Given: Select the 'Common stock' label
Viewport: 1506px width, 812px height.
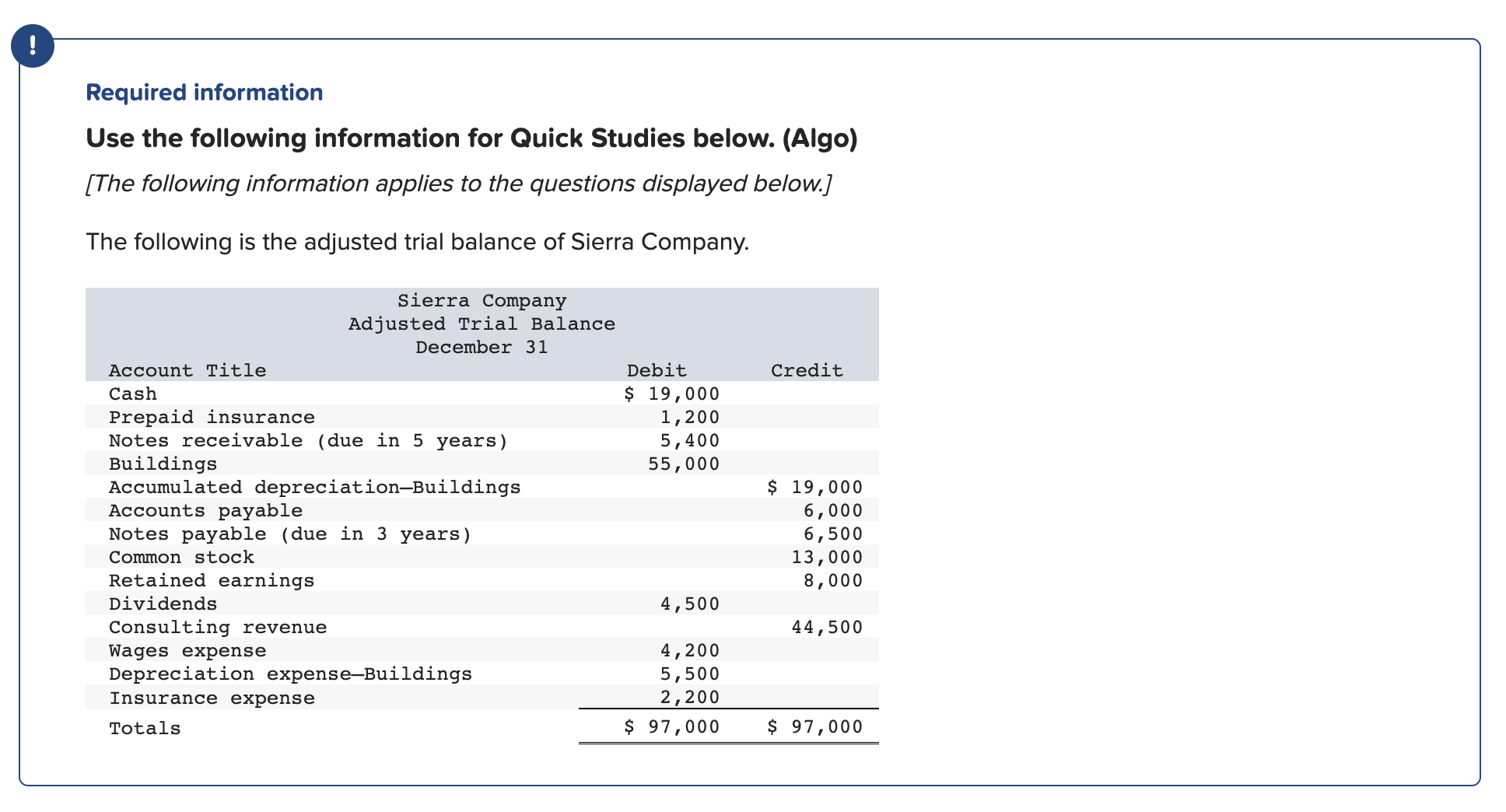Looking at the screenshot, I should tap(182, 558).
